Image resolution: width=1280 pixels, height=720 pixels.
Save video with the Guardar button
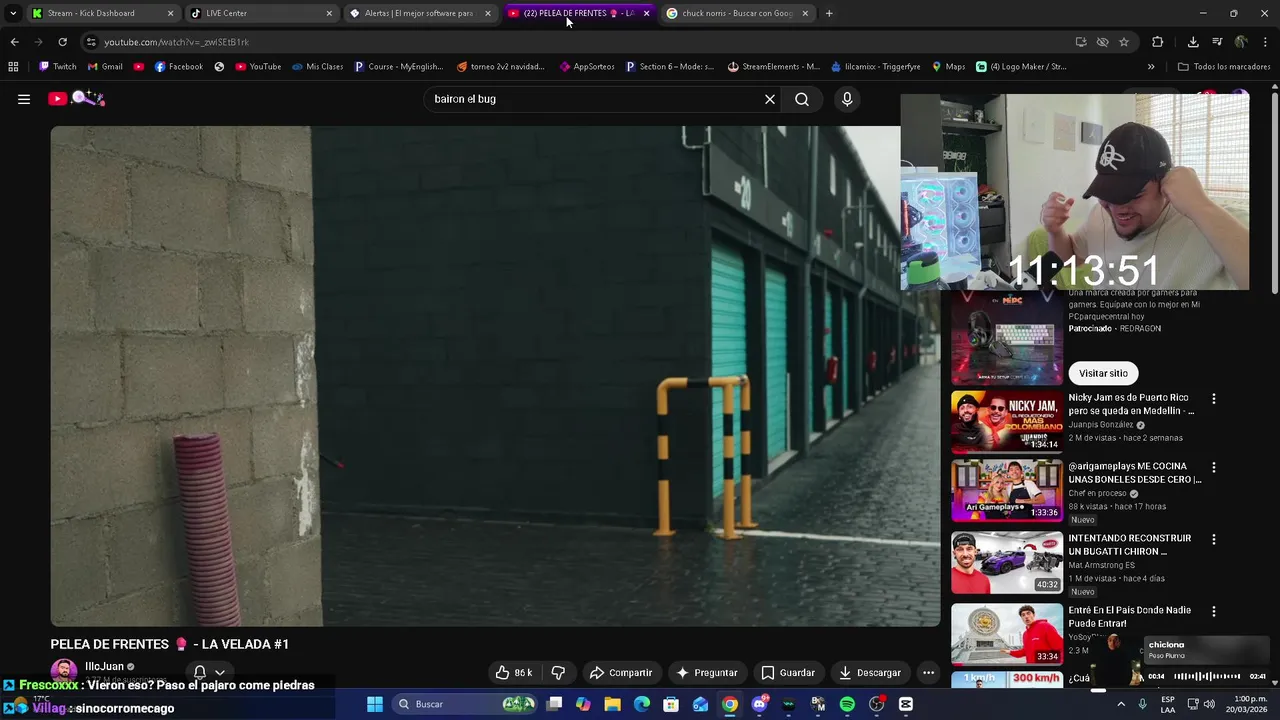788,673
